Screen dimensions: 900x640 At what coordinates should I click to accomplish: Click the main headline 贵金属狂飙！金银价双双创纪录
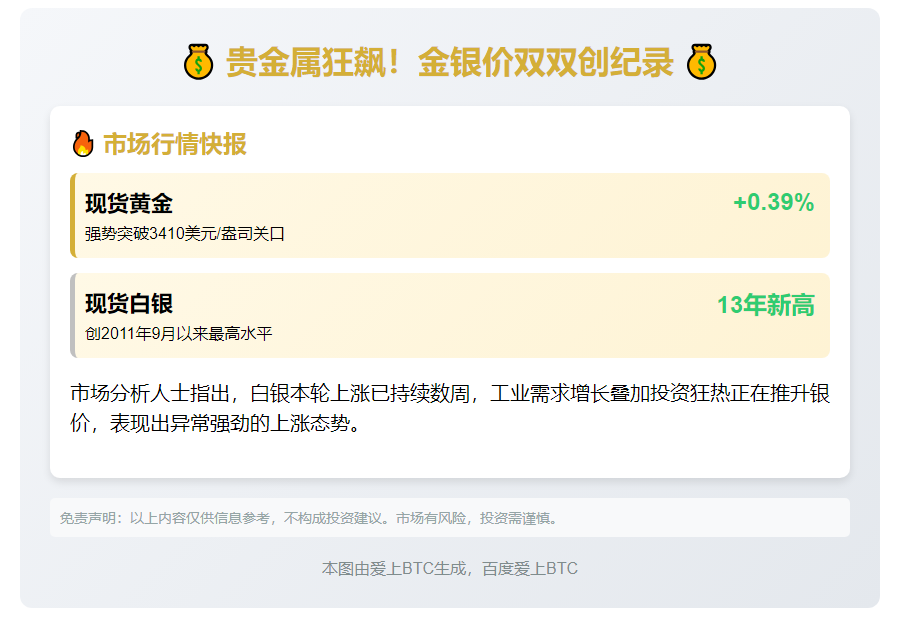coord(449,63)
